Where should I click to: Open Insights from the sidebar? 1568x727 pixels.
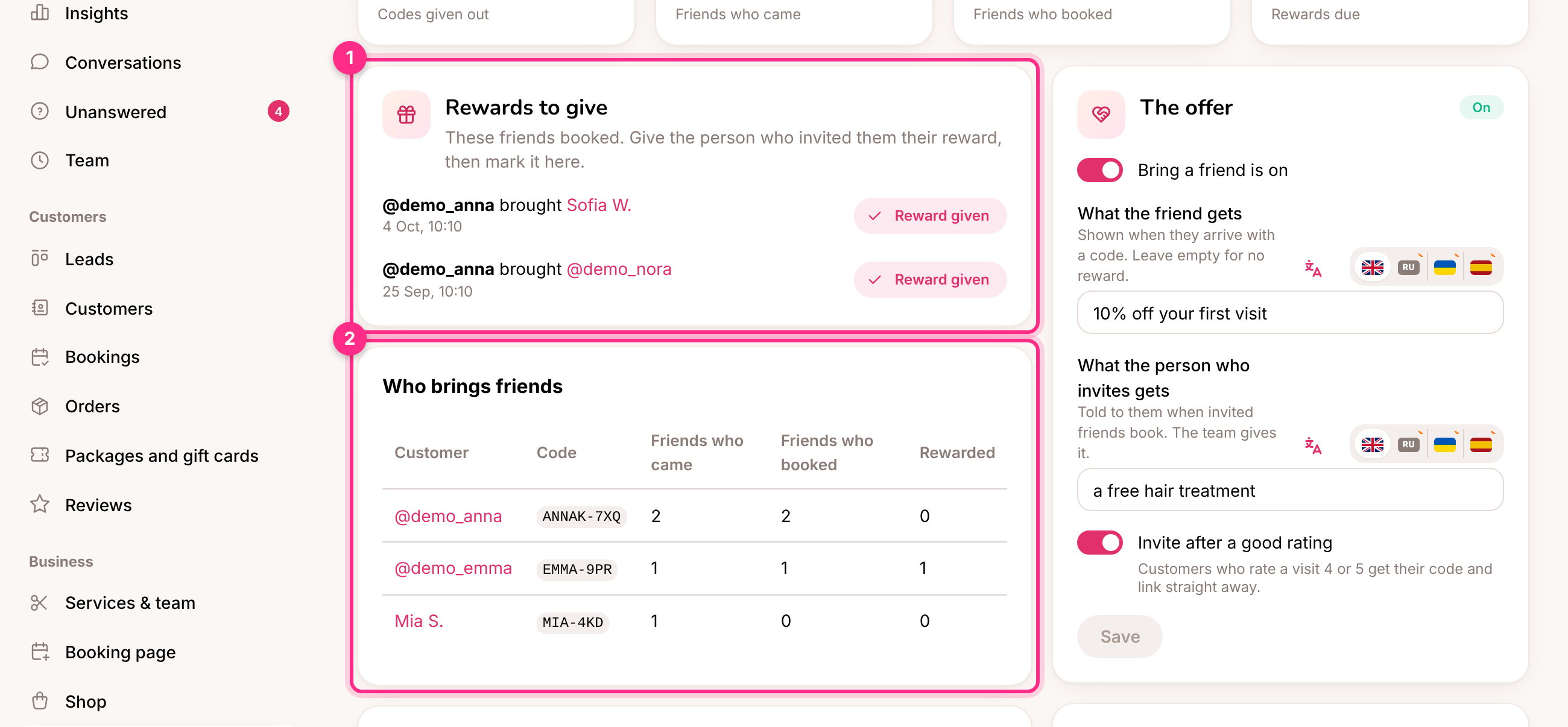coord(96,13)
